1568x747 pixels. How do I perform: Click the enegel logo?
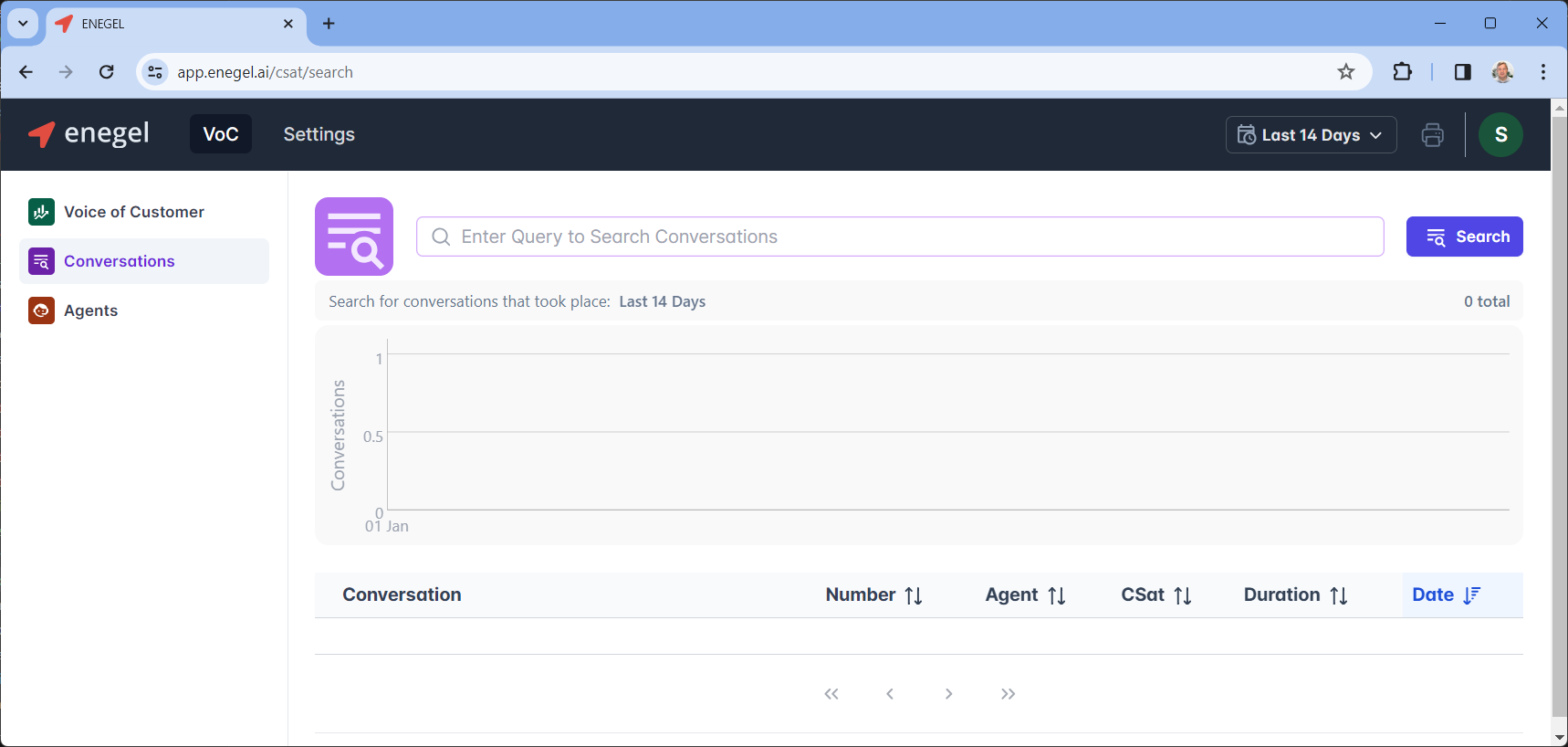coord(89,134)
